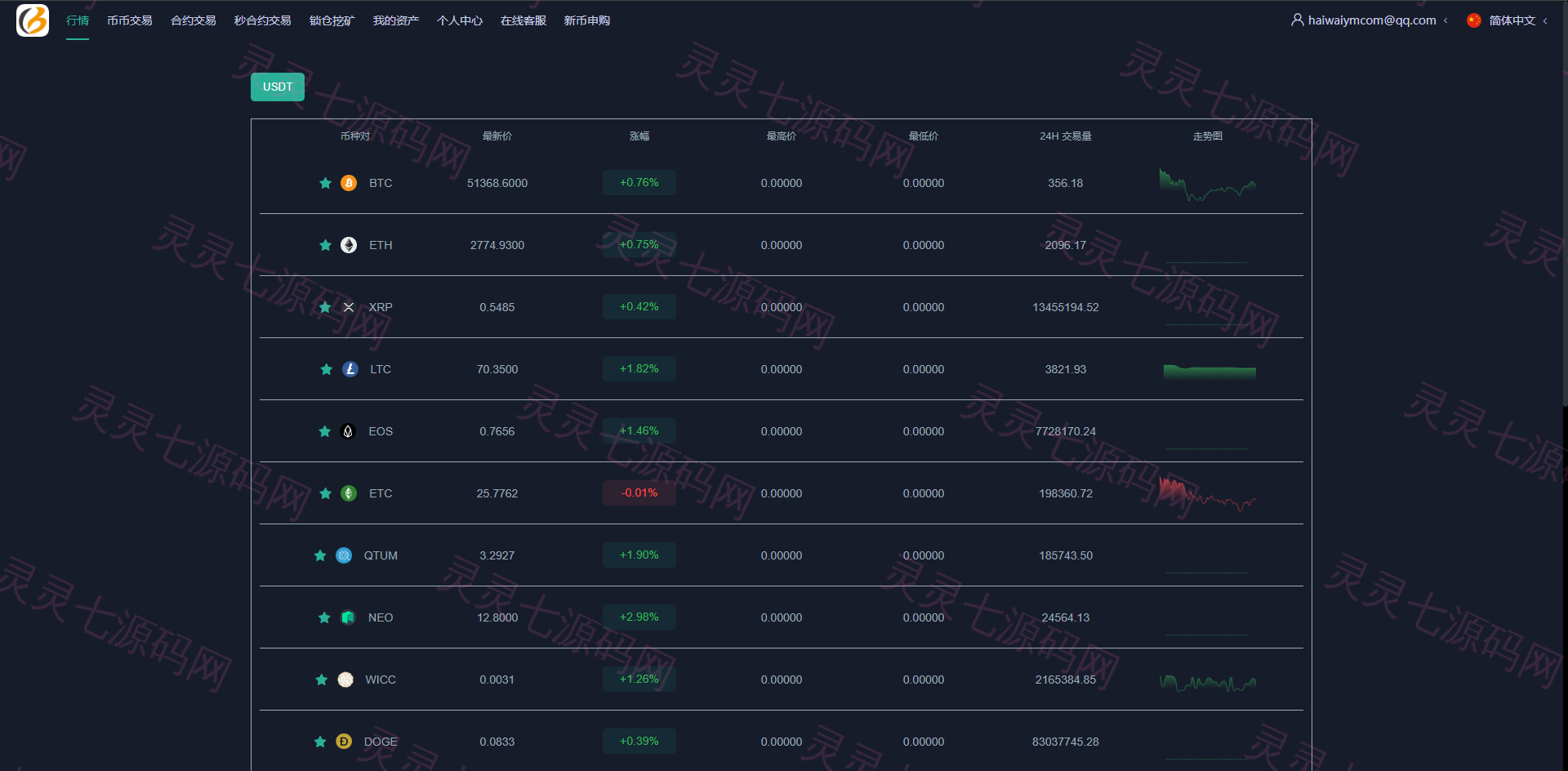Toggle the favorite star for BTC
This screenshot has height=771, width=1568.
(x=325, y=183)
